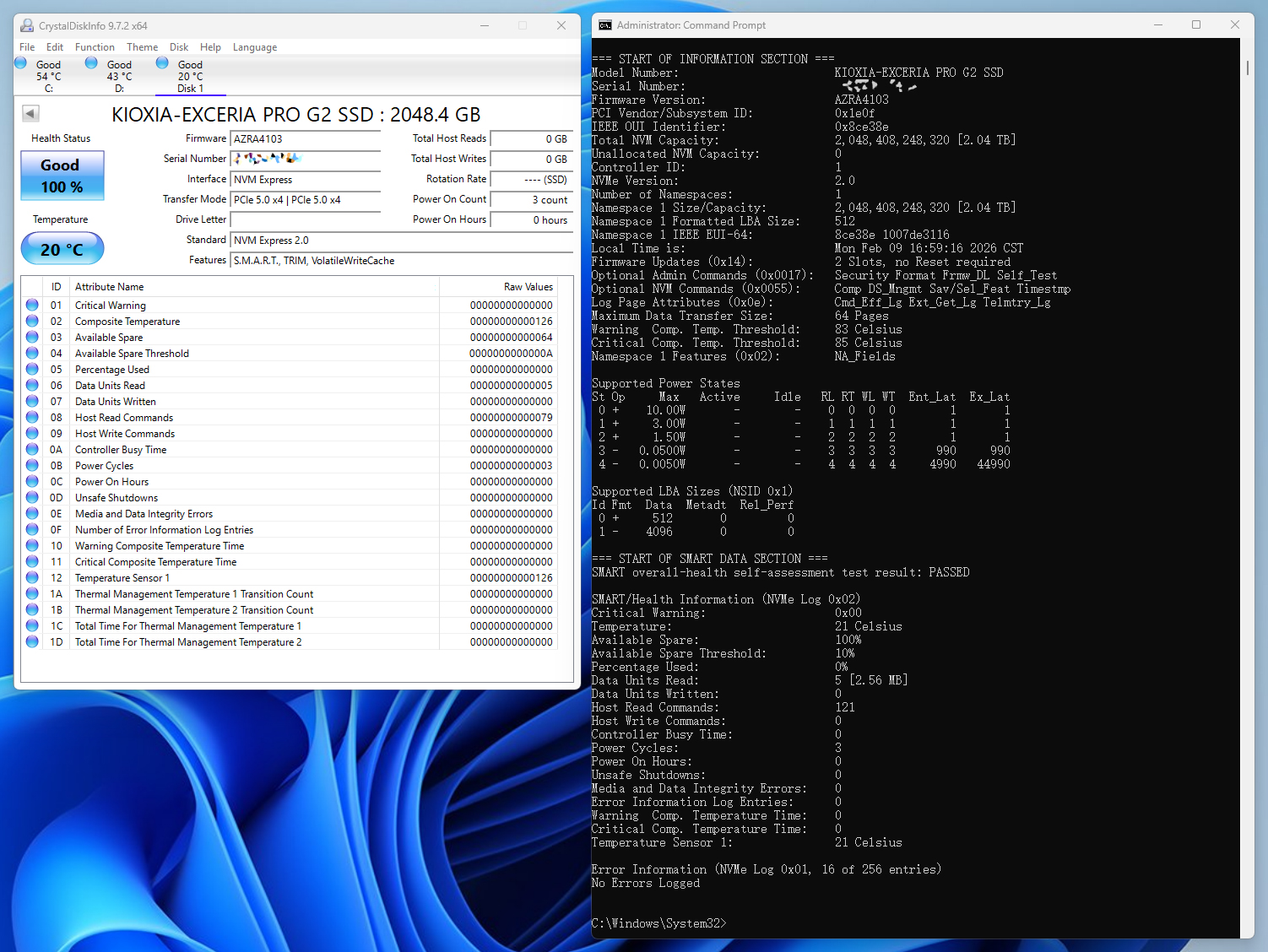This screenshot has height=952, width=1268.
Task: Click the Standard field NVM Express 2.0
Action: (402, 240)
